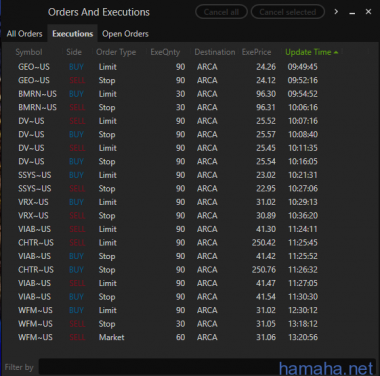Image resolution: width=380 pixels, height=376 pixels.
Task: Select VRX~US buy at 31.02
Action: click(190, 202)
